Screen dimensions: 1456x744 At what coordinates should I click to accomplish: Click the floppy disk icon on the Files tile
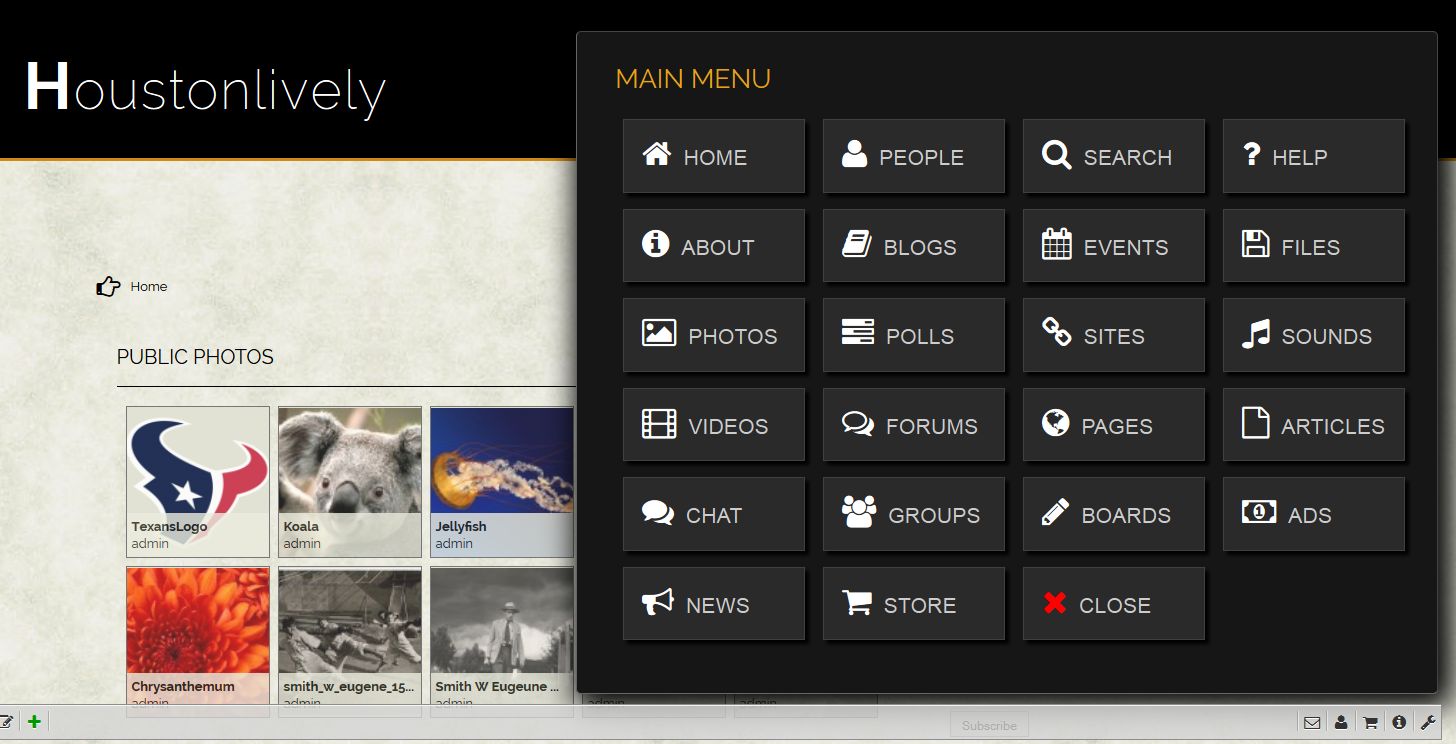point(1255,244)
